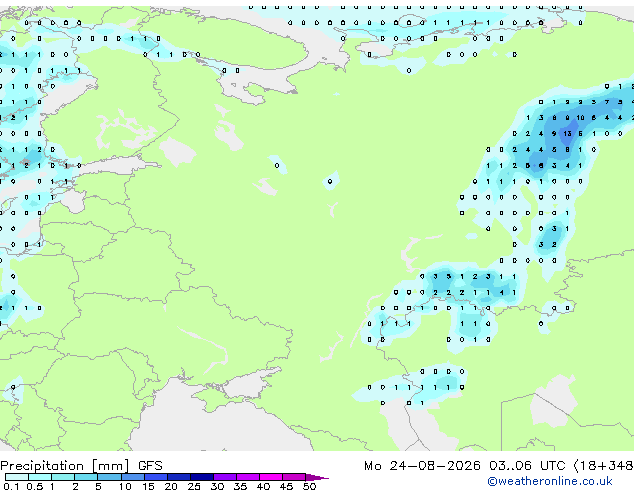
Task: Click the '15' legend scale label
Action: [148, 486]
